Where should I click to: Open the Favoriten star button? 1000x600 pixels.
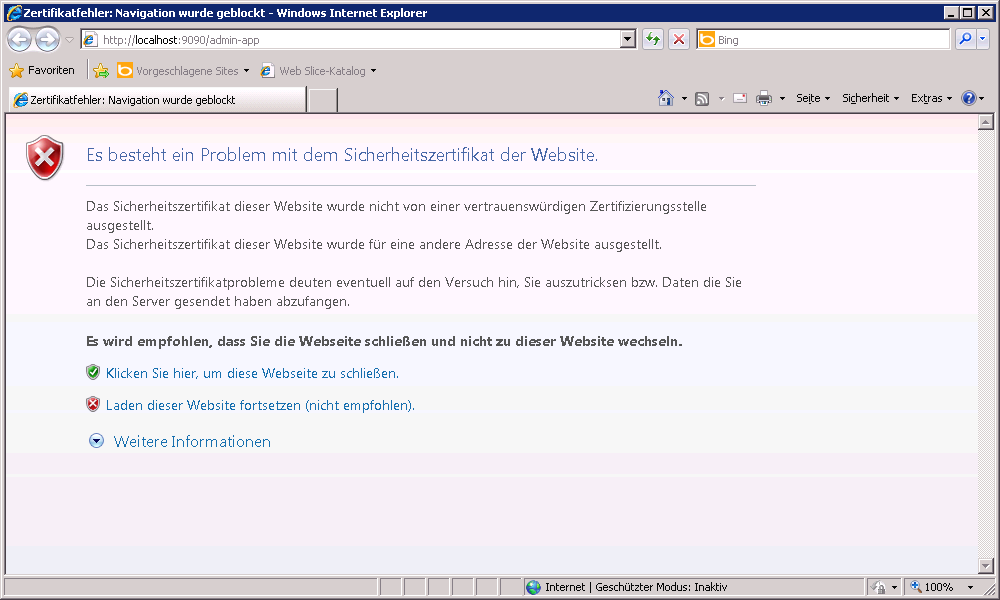pos(42,71)
